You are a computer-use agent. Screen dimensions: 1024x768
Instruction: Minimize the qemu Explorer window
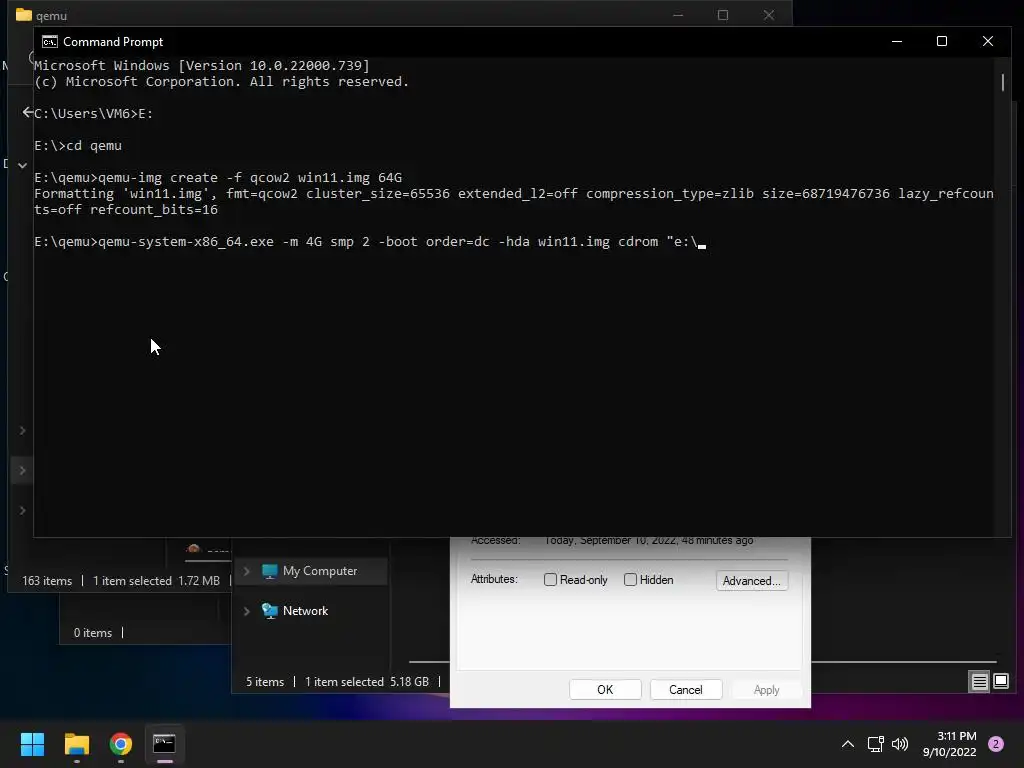click(x=678, y=14)
